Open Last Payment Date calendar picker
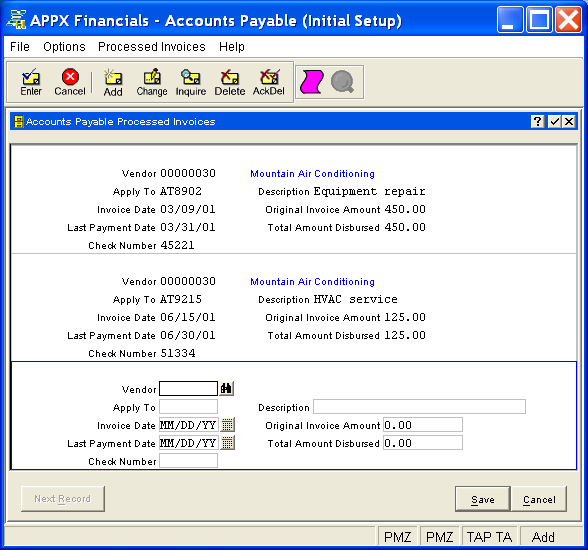 coord(228,442)
